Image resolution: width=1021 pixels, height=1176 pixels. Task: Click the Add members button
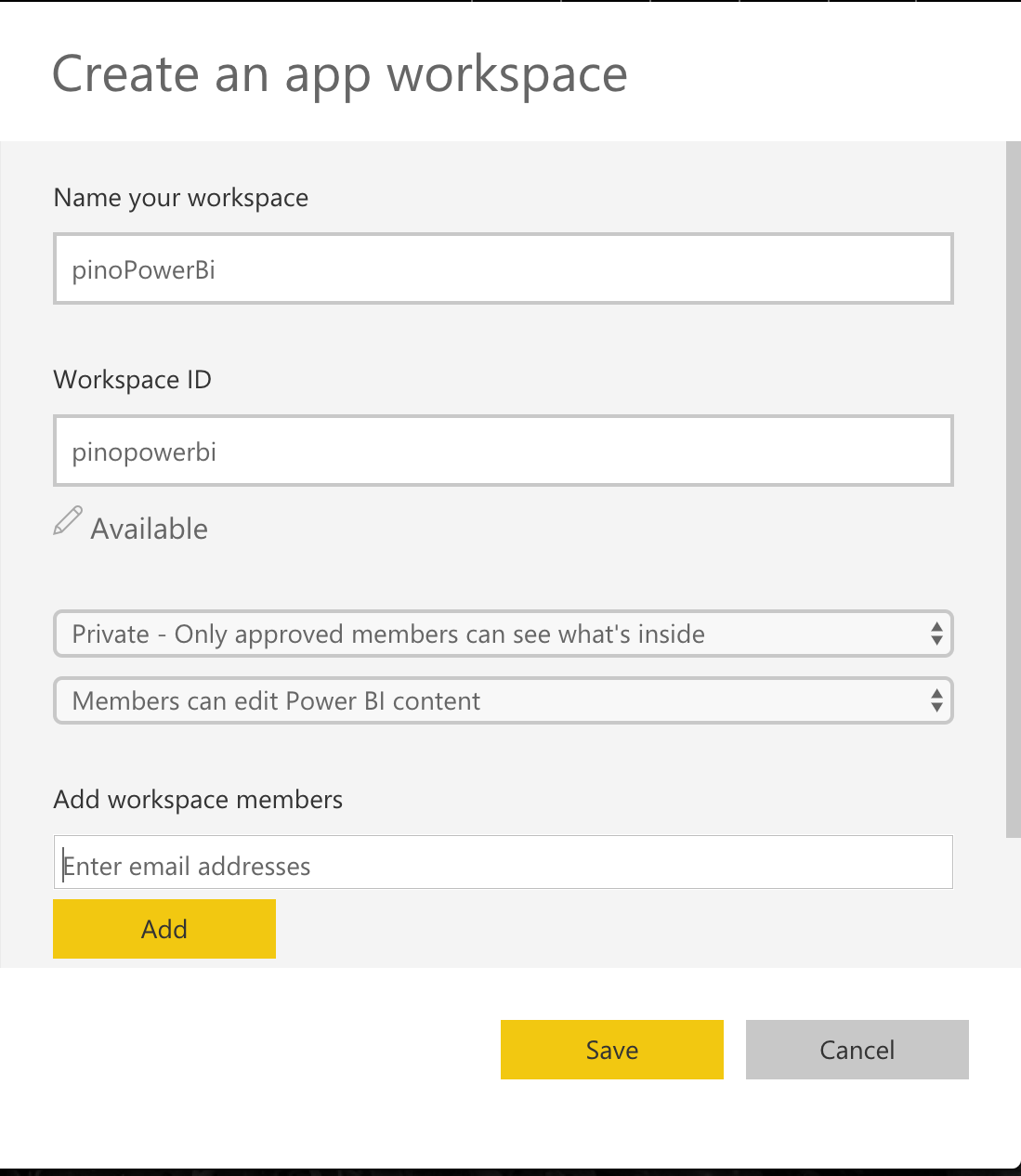point(164,929)
